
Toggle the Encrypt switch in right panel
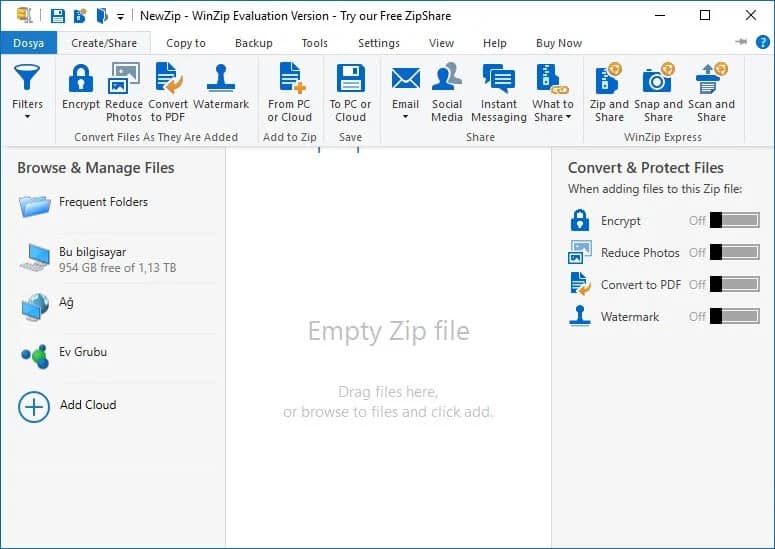[x=734, y=221]
